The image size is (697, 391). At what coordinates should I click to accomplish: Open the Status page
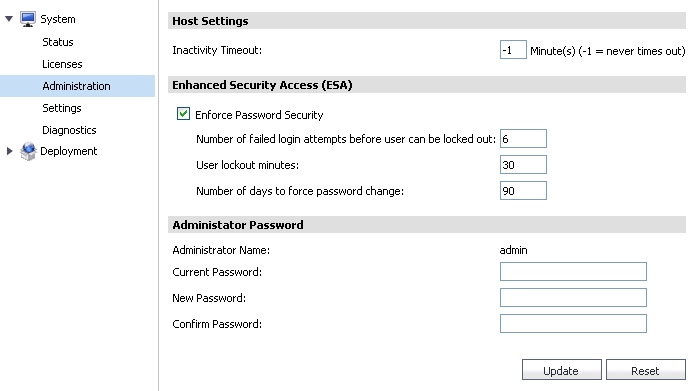pos(58,42)
